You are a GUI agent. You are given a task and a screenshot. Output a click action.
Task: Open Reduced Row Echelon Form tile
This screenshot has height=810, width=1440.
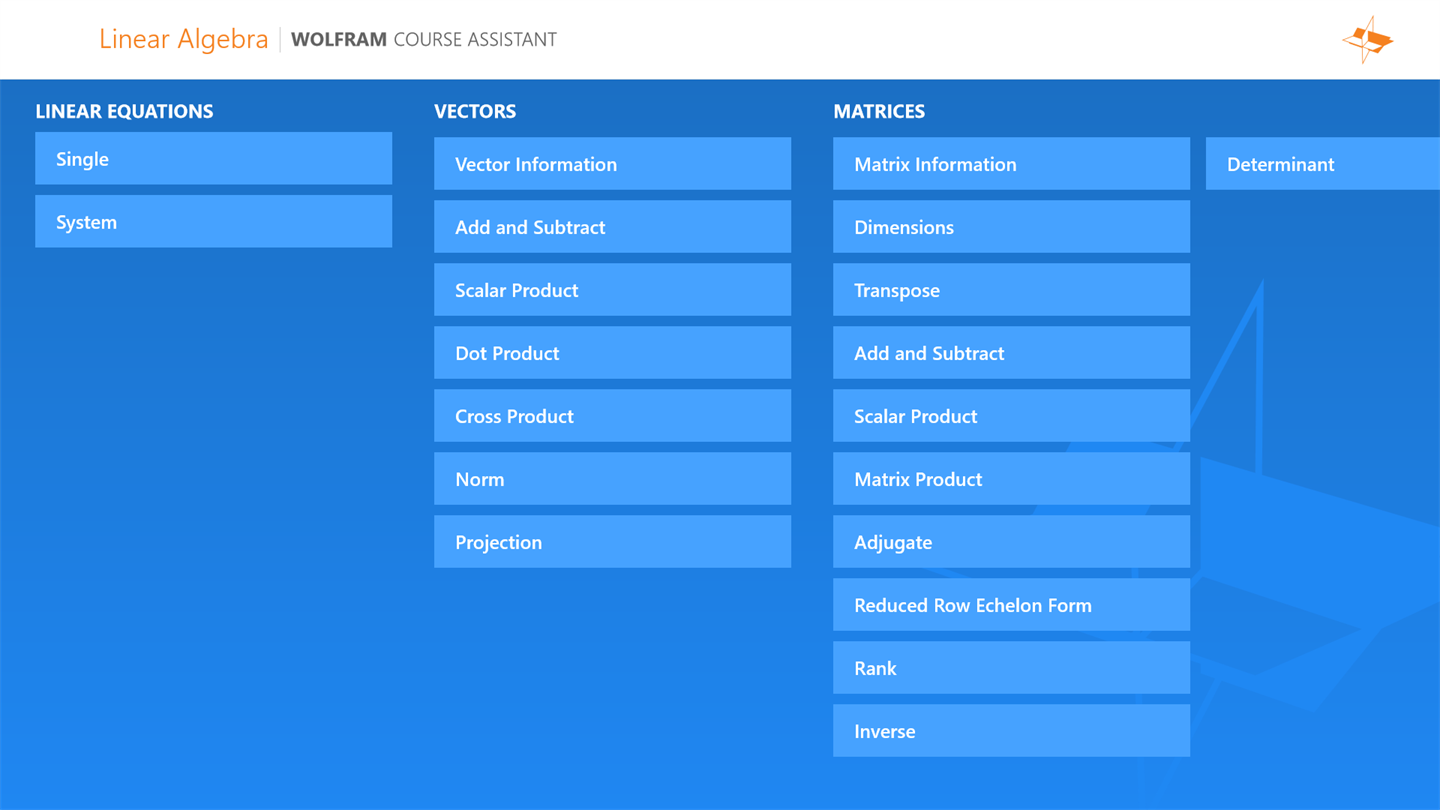1011,605
